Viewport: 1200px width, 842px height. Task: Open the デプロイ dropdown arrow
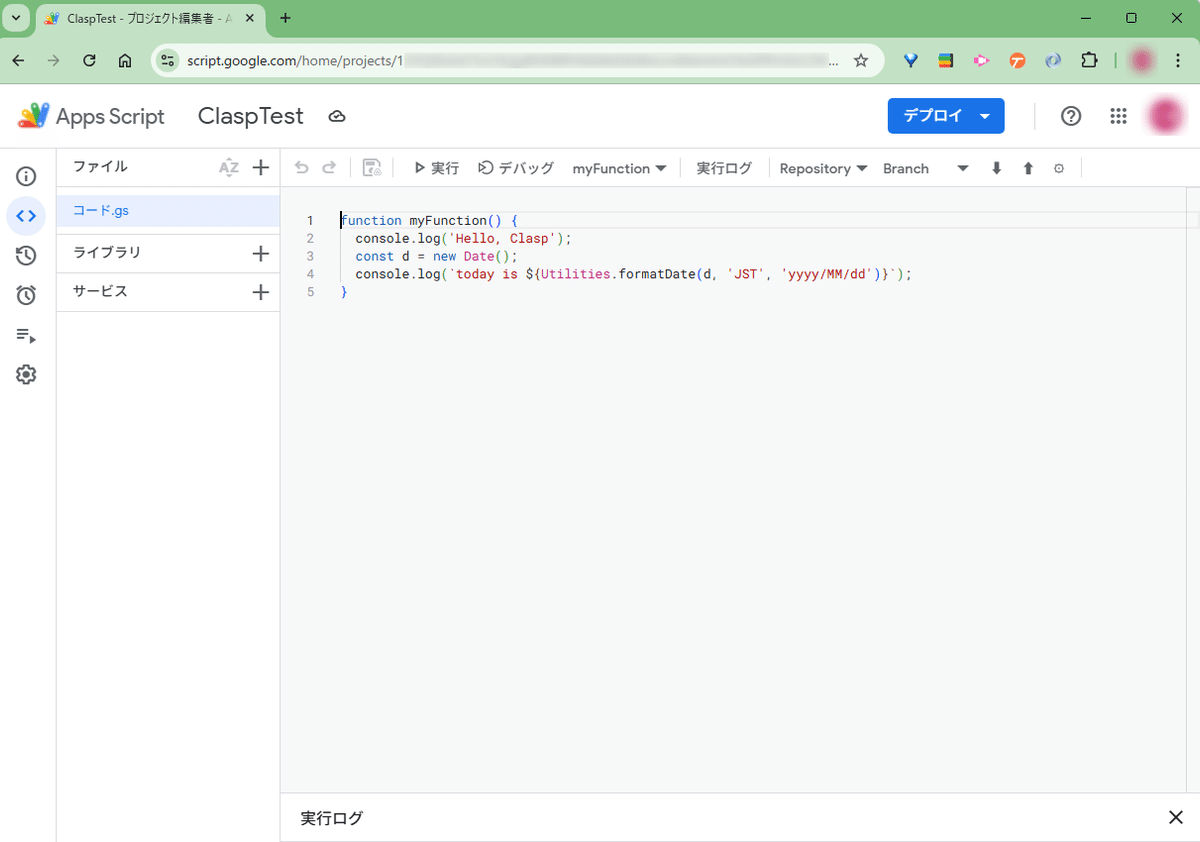[983, 116]
